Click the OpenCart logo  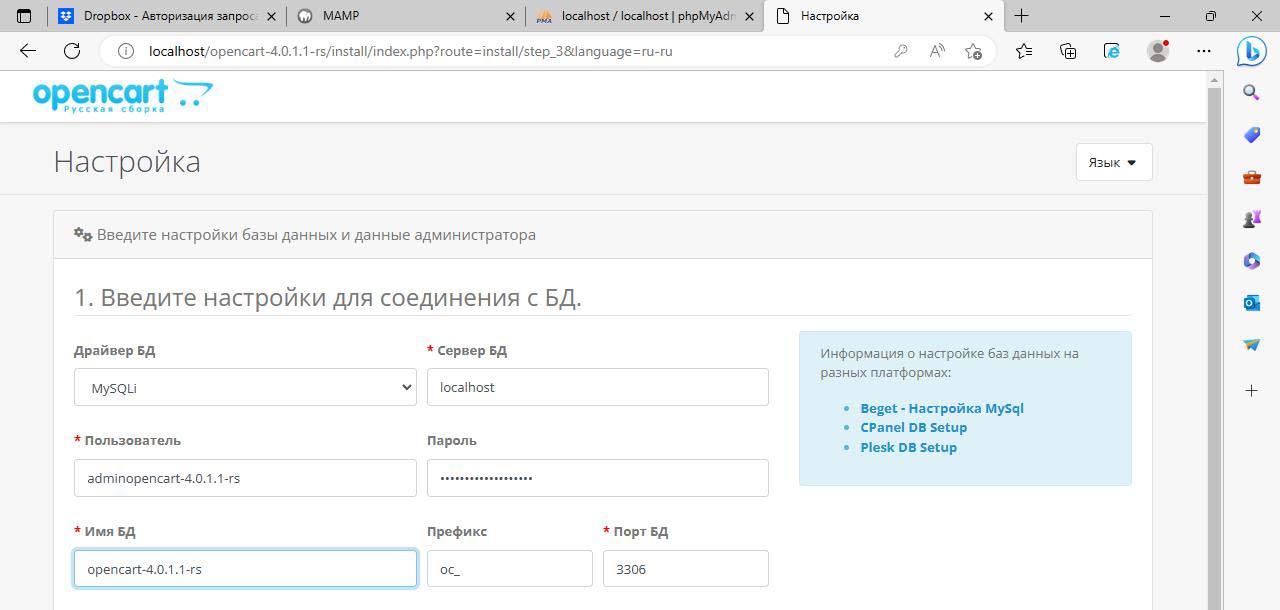tap(122, 97)
